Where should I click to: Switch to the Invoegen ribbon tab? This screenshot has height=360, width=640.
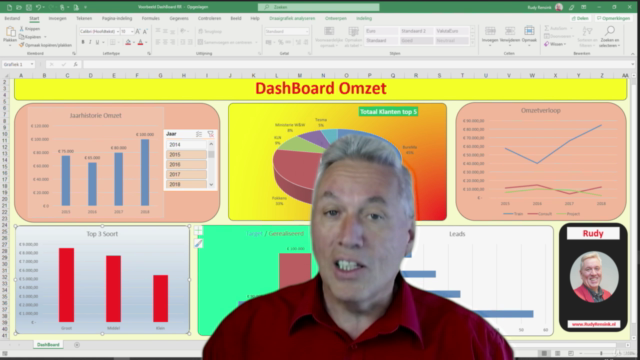click(x=57, y=18)
